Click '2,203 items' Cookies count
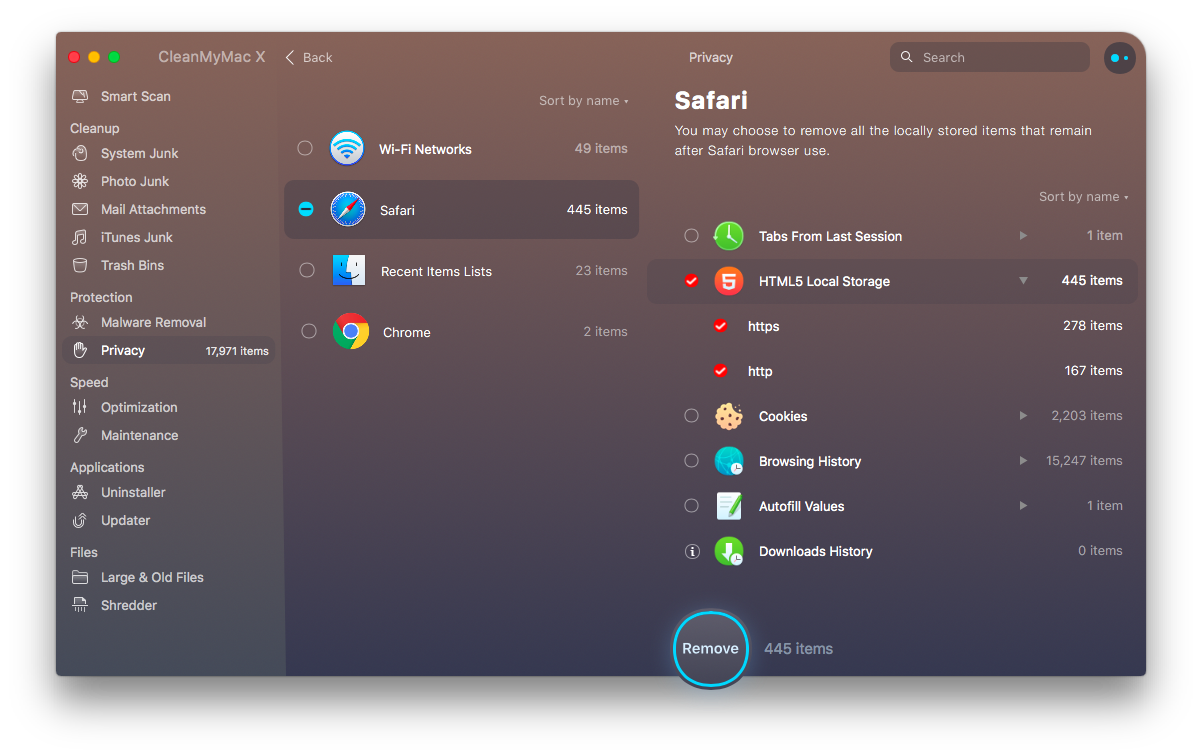 [x=1087, y=416]
